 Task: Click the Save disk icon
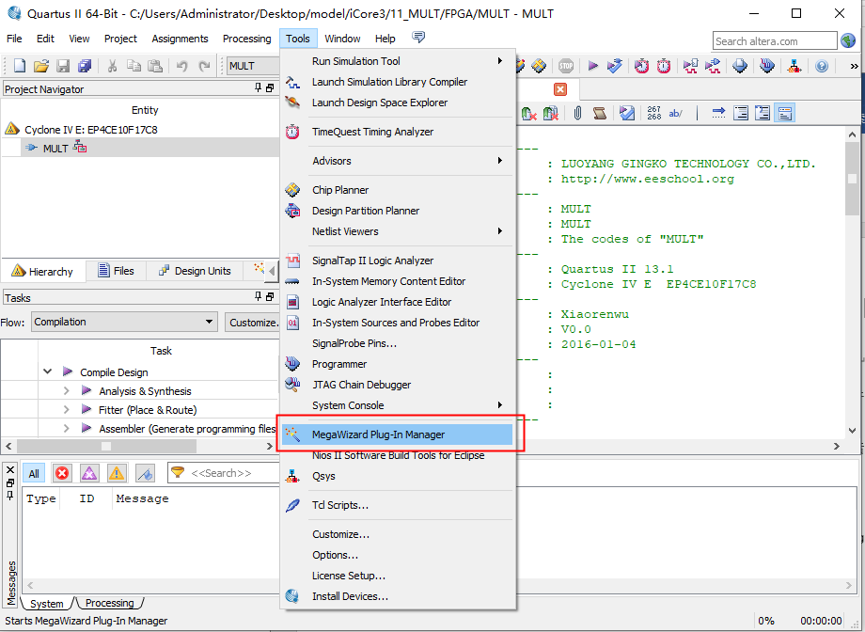63,66
